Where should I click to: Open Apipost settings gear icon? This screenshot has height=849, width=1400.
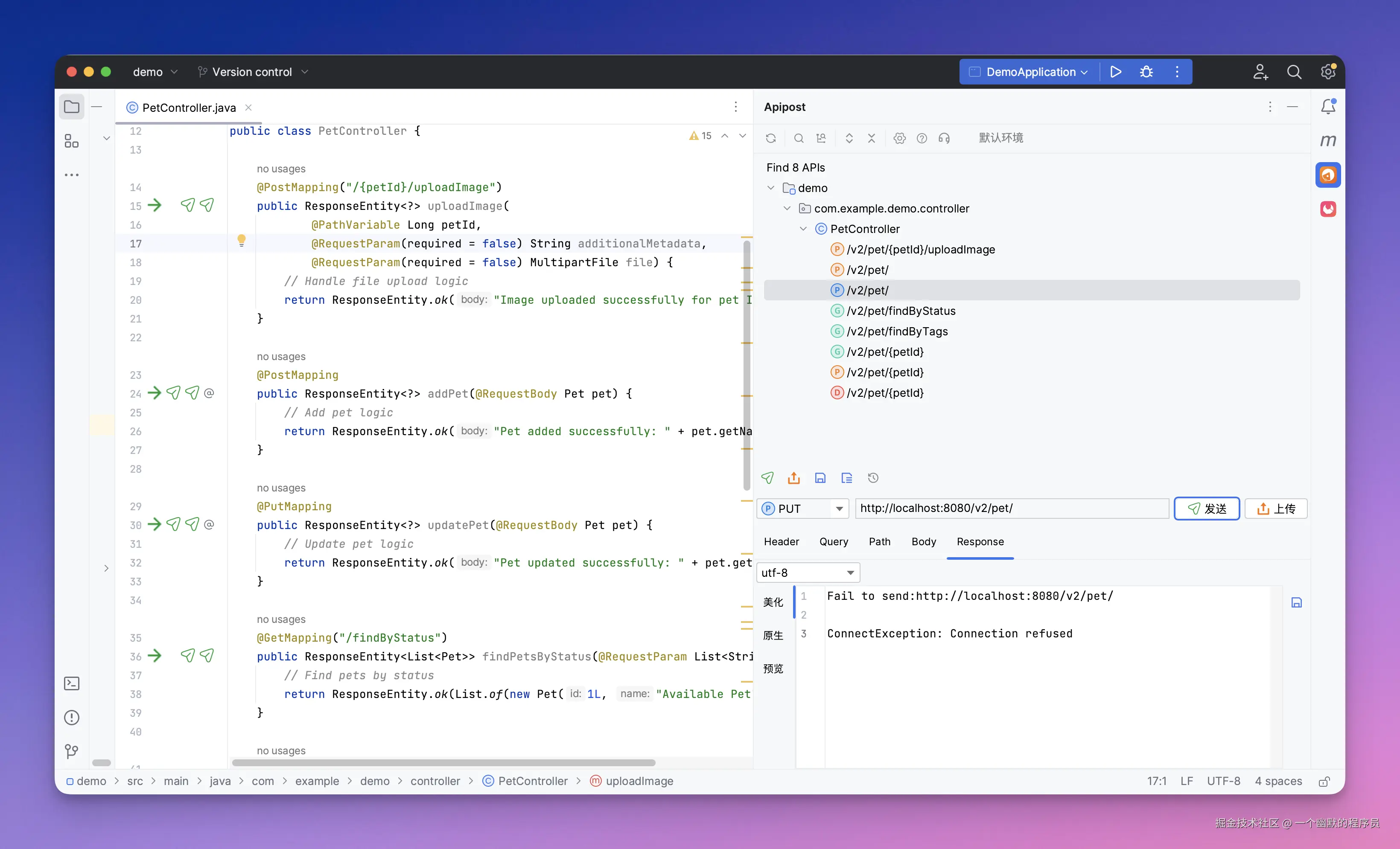pos(899,138)
